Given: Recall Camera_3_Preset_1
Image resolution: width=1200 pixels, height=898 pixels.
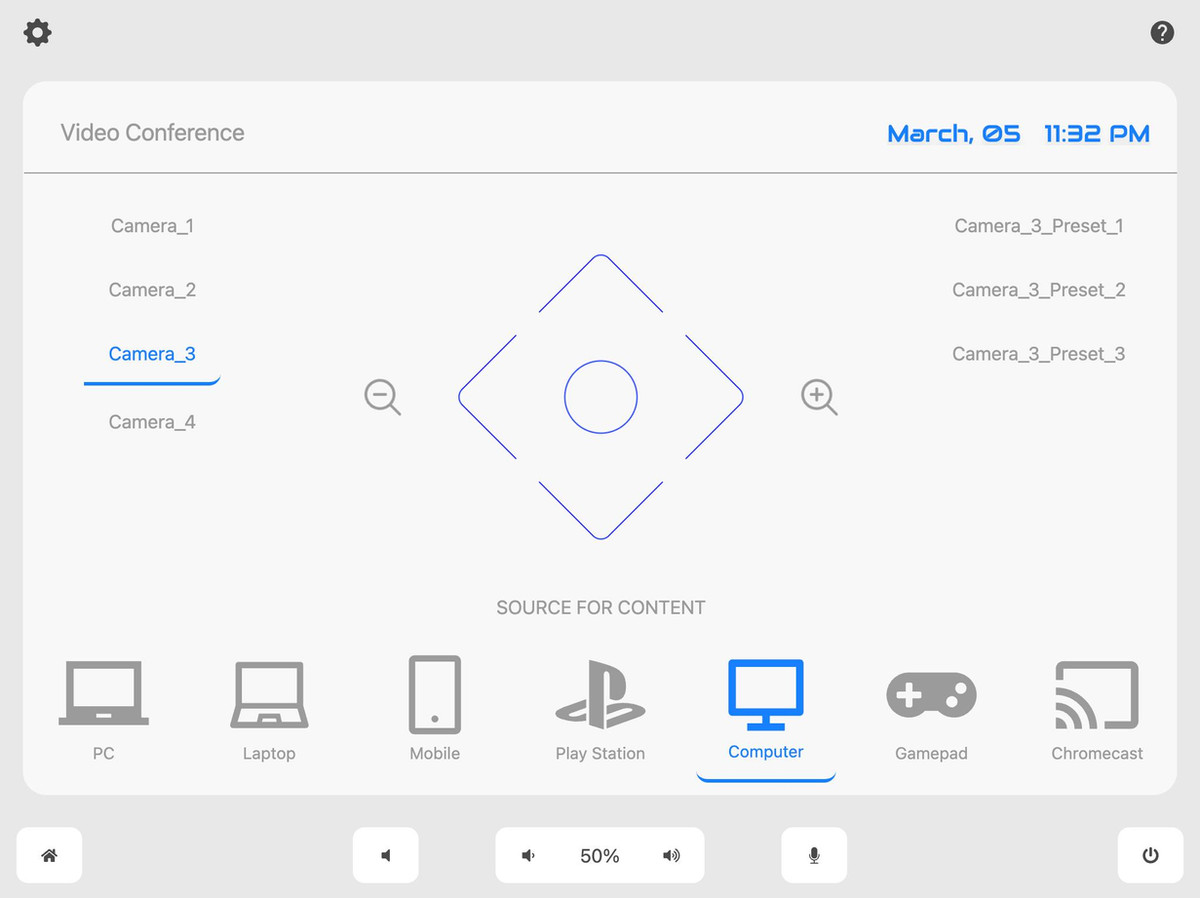Looking at the screenshot, I should (x=1039, y=226).
